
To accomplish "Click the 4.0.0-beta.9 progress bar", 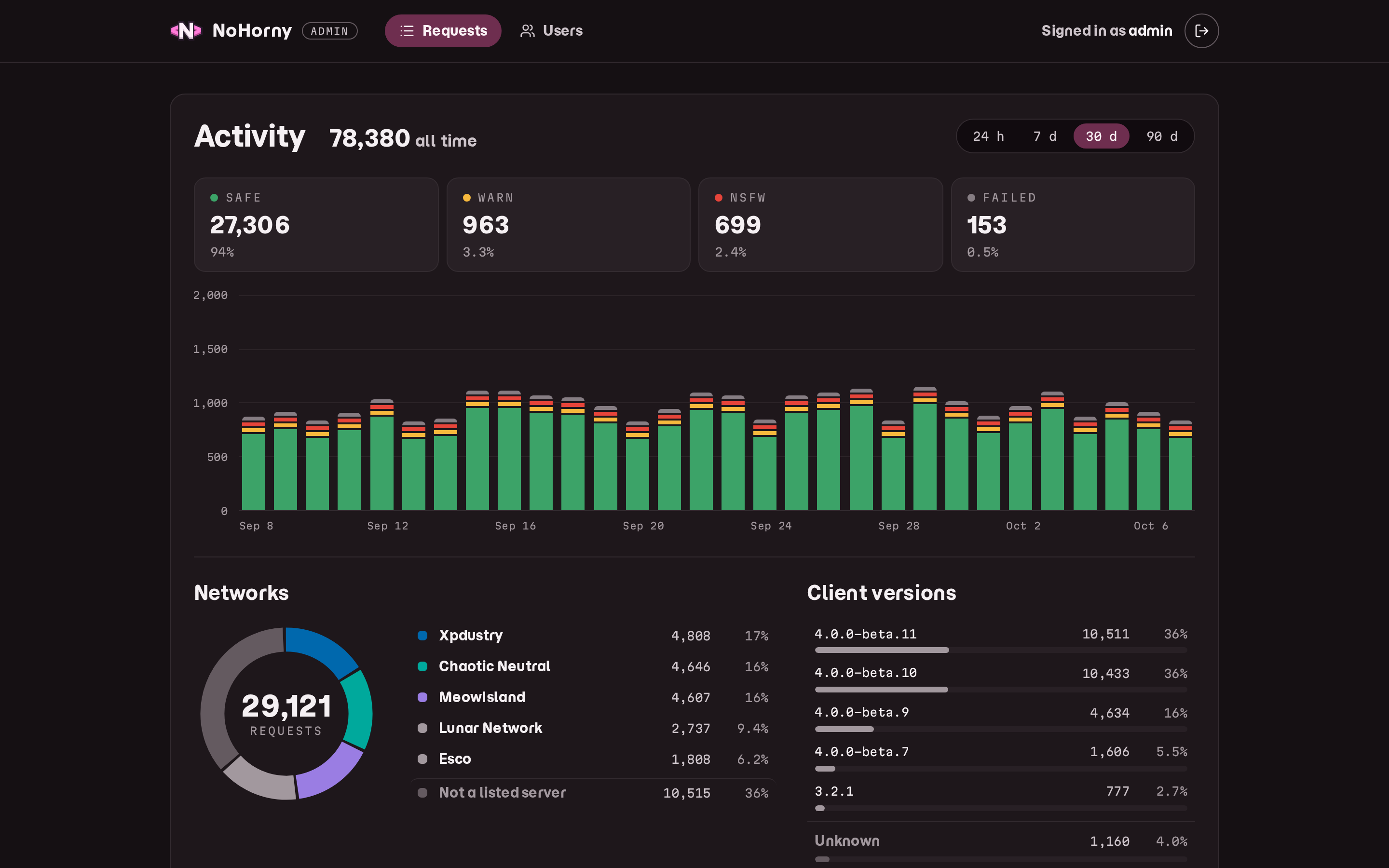I will pyautogui.click(x=1001, y=729).
